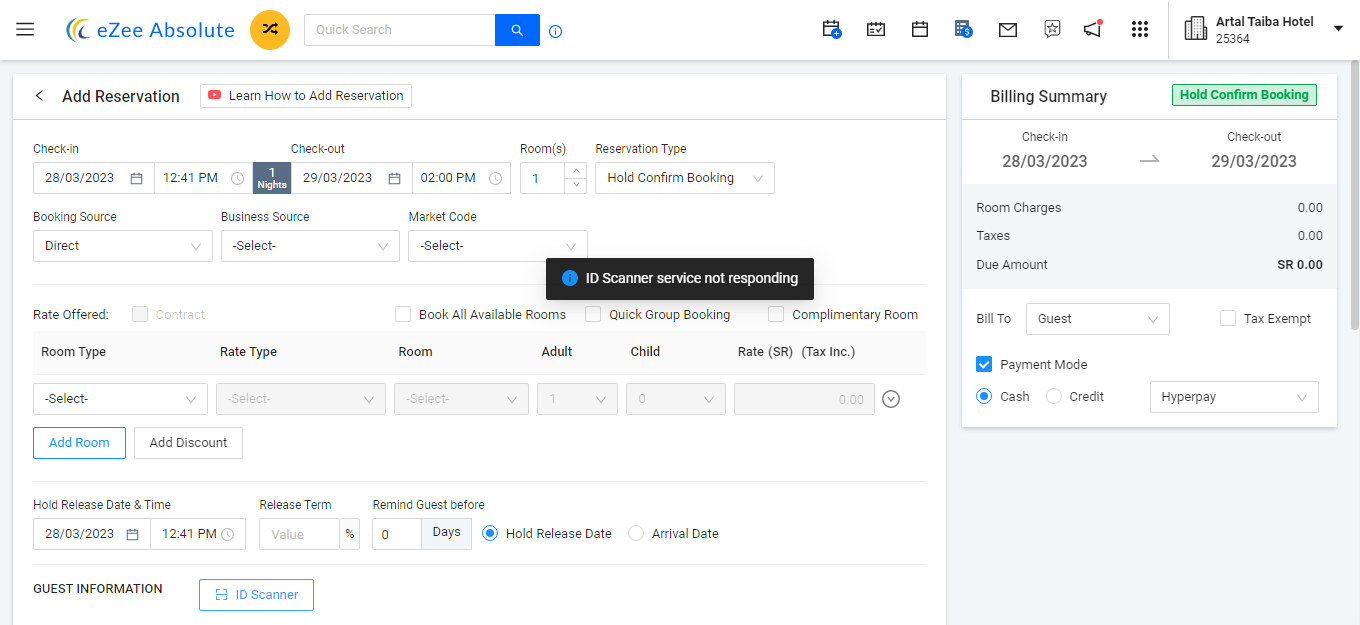Open the announcements megaphone icon

click(1093, 29)
